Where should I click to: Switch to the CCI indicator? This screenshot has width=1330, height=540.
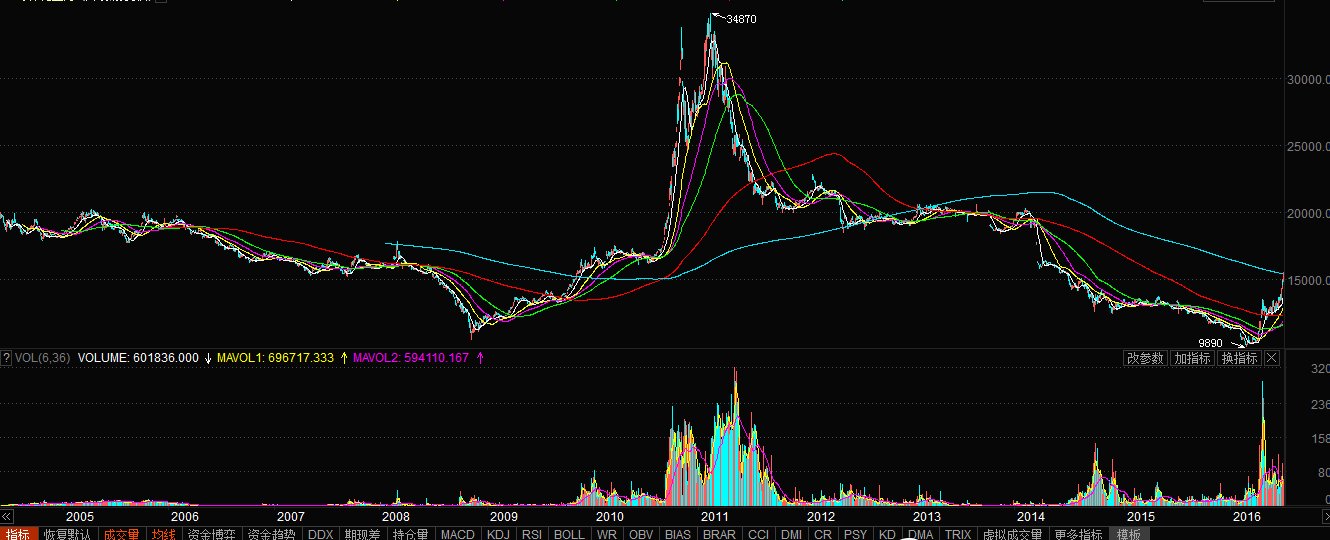click(x=758, y=534)
